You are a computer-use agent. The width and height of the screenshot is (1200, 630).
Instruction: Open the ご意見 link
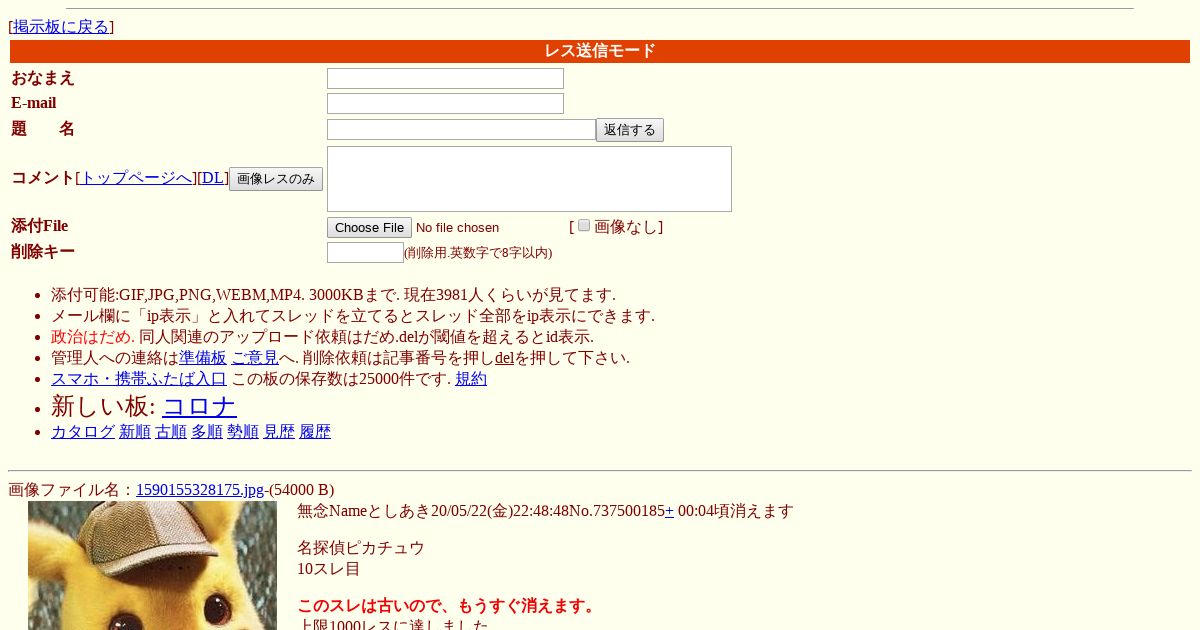[x=255, y=358]
